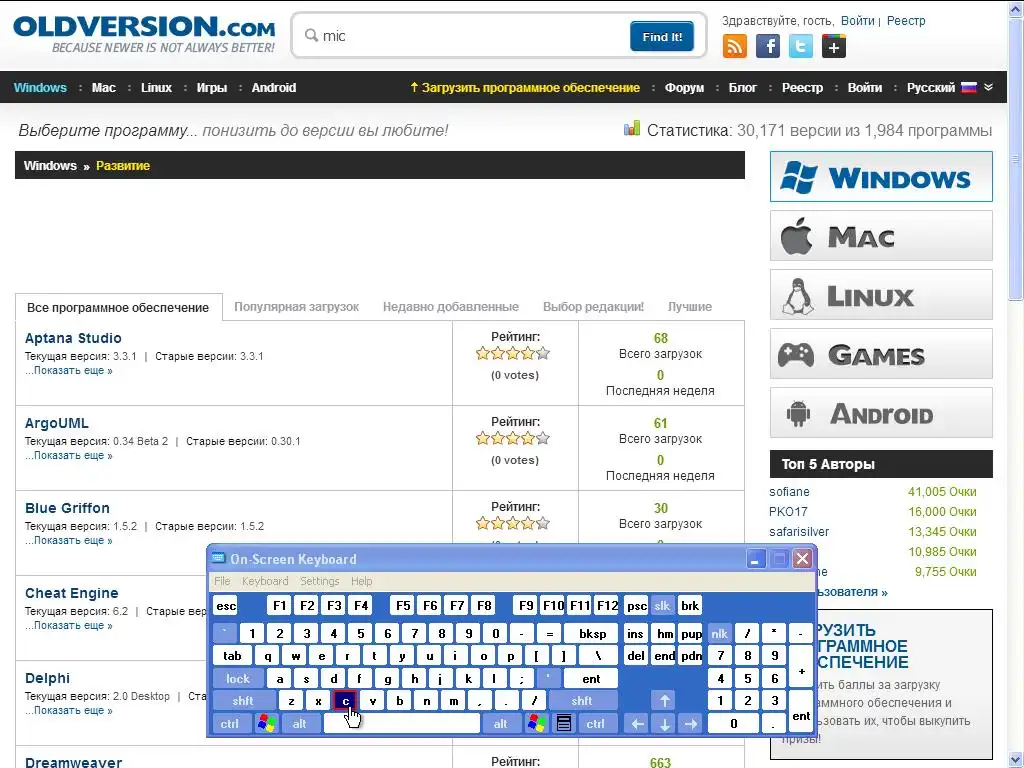Click the application menu key on keyboard
The height and width of the screenshot is (768, 1024).
[x=564, y=724]
